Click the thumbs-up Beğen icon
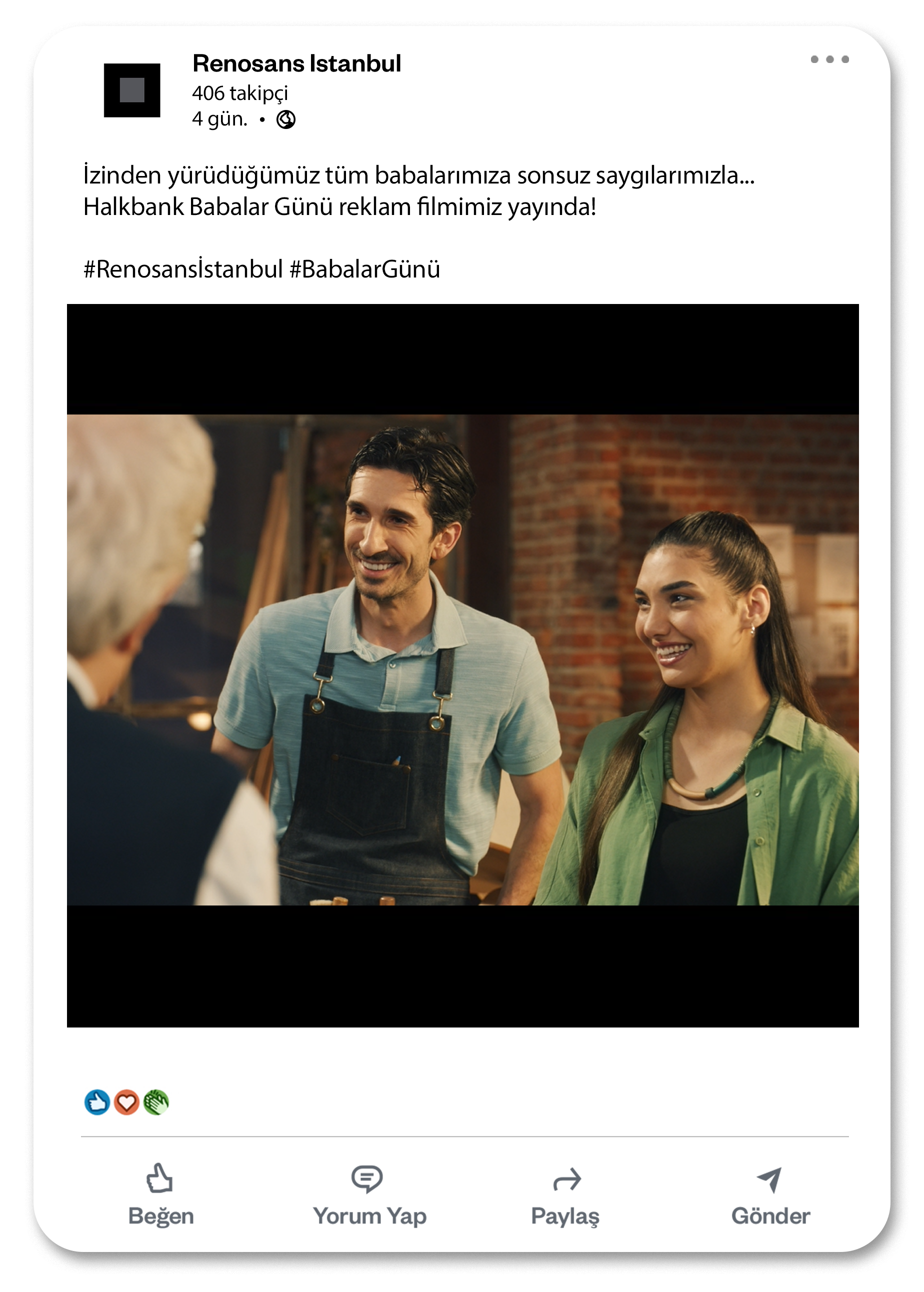Screen dimensions: 924x1292 pos(159,1177)
